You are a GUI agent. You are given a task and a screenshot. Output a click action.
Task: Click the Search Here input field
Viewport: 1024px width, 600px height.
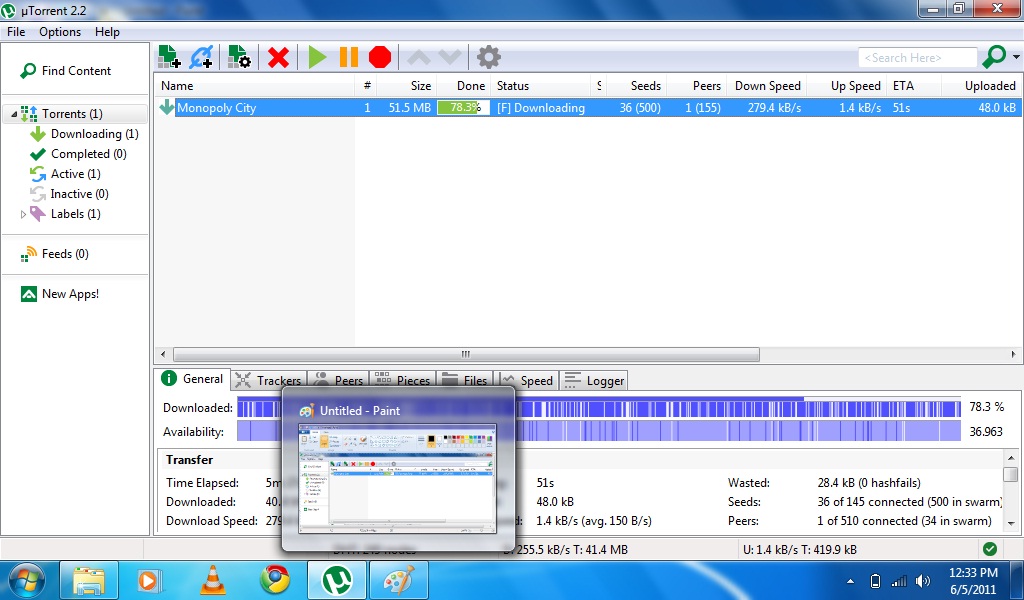click(x=918, y=57)
